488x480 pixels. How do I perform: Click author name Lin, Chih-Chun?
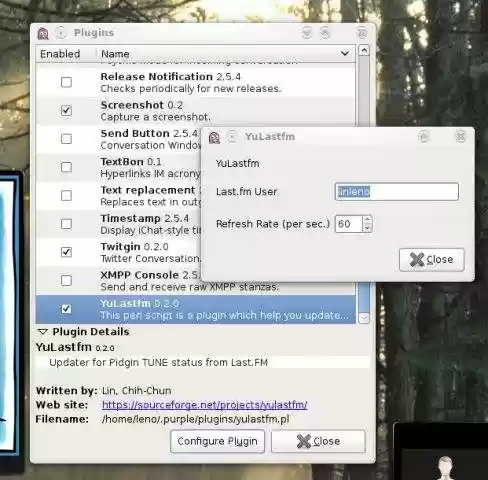tap(137, 390)
